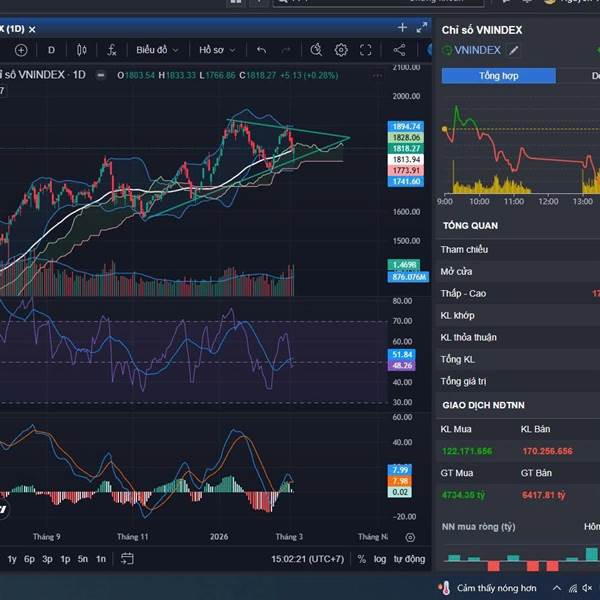The image size is (600, 600).
Task: Undo the last chart action
Action: (261, 49)
